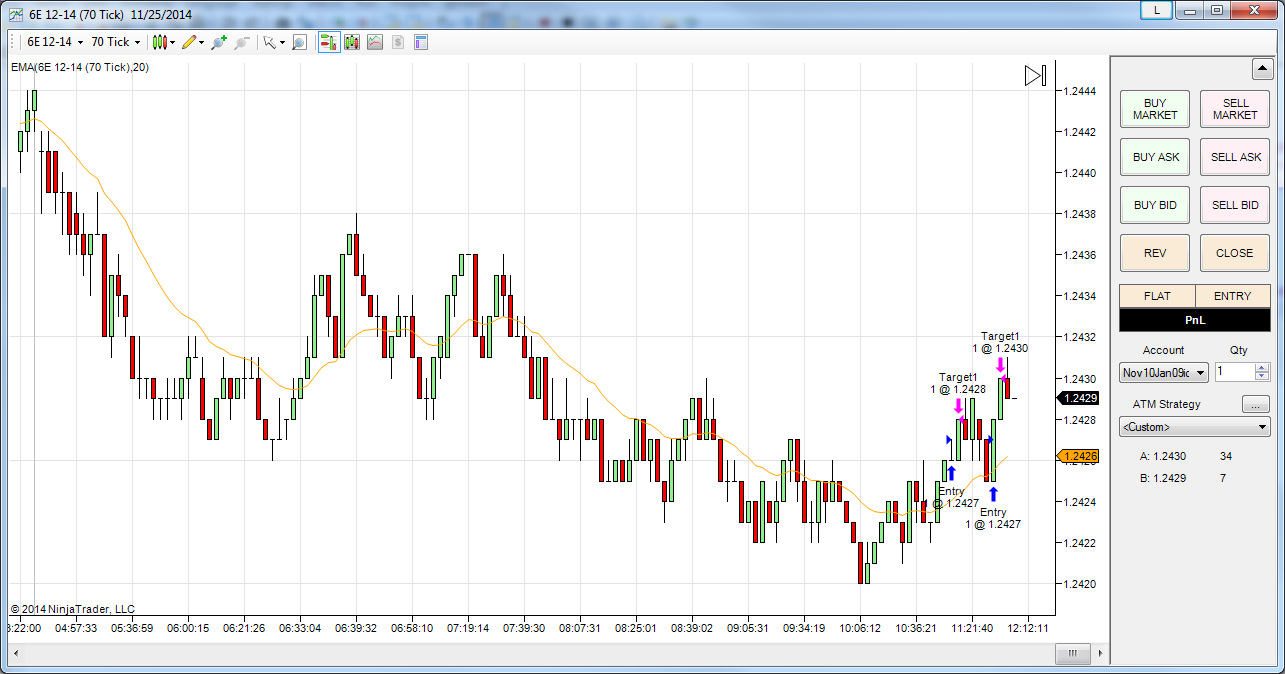Open the chart properties panel icon
The image size is (1285, 674).
(421, 42)
